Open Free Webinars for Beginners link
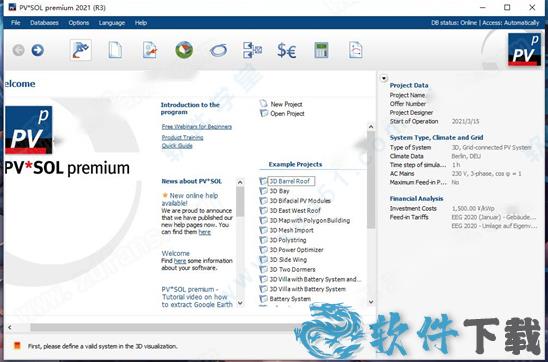This screenshot has height=362, width=548. (x=197, y=126)
